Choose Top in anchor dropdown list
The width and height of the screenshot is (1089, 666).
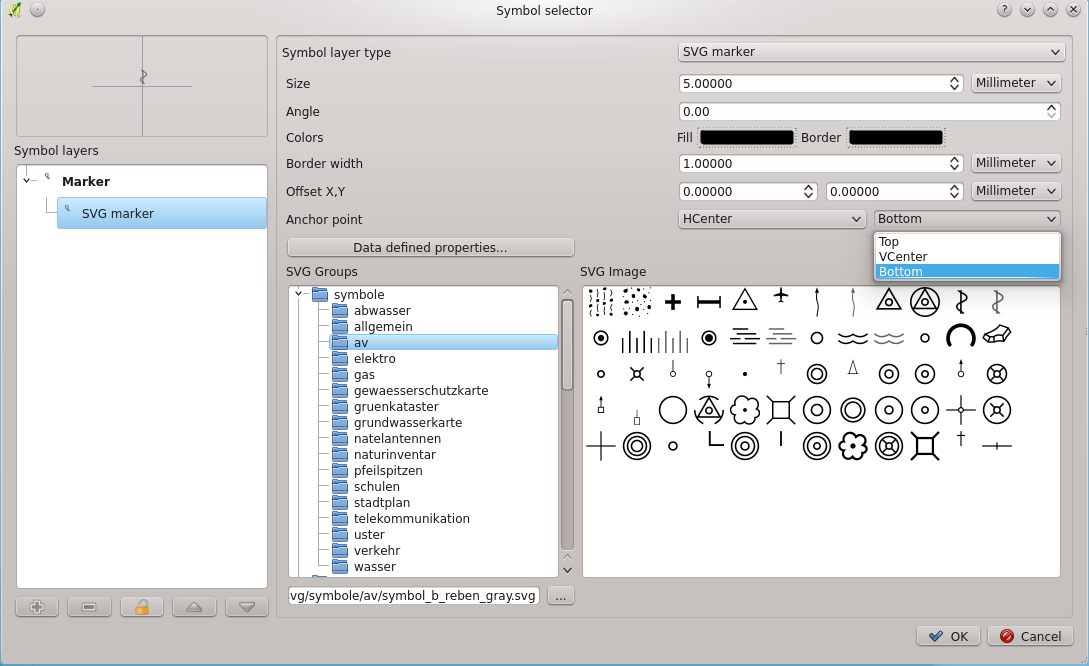pyautogui.click(x=967, y=242)
